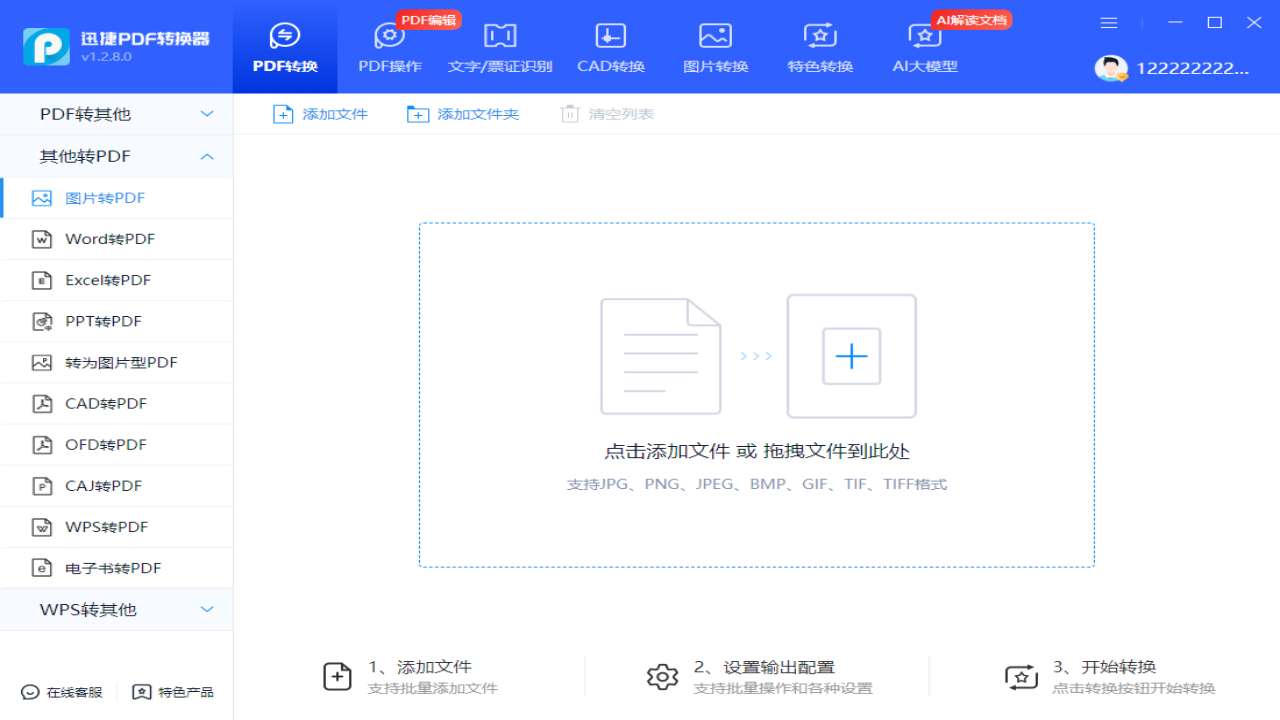Image resolution: width=1280 pixels, height=720 pixels.
Task: View 特色产品 featured products
Action: [x=172, y=691]
